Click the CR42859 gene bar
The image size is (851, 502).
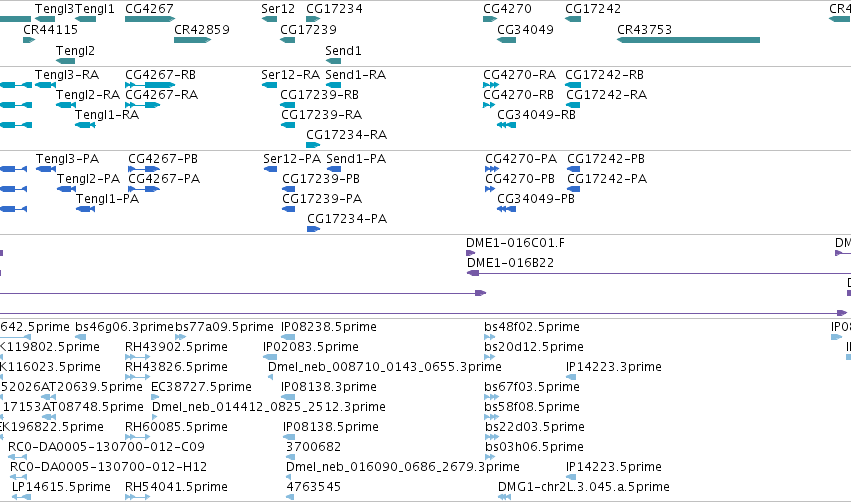tap(192, 40)
